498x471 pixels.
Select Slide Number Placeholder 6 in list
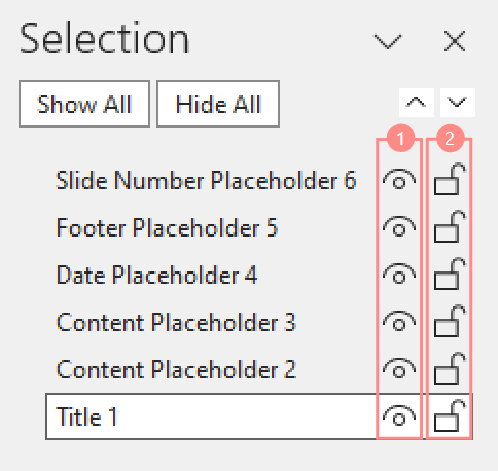coord(206,180)
